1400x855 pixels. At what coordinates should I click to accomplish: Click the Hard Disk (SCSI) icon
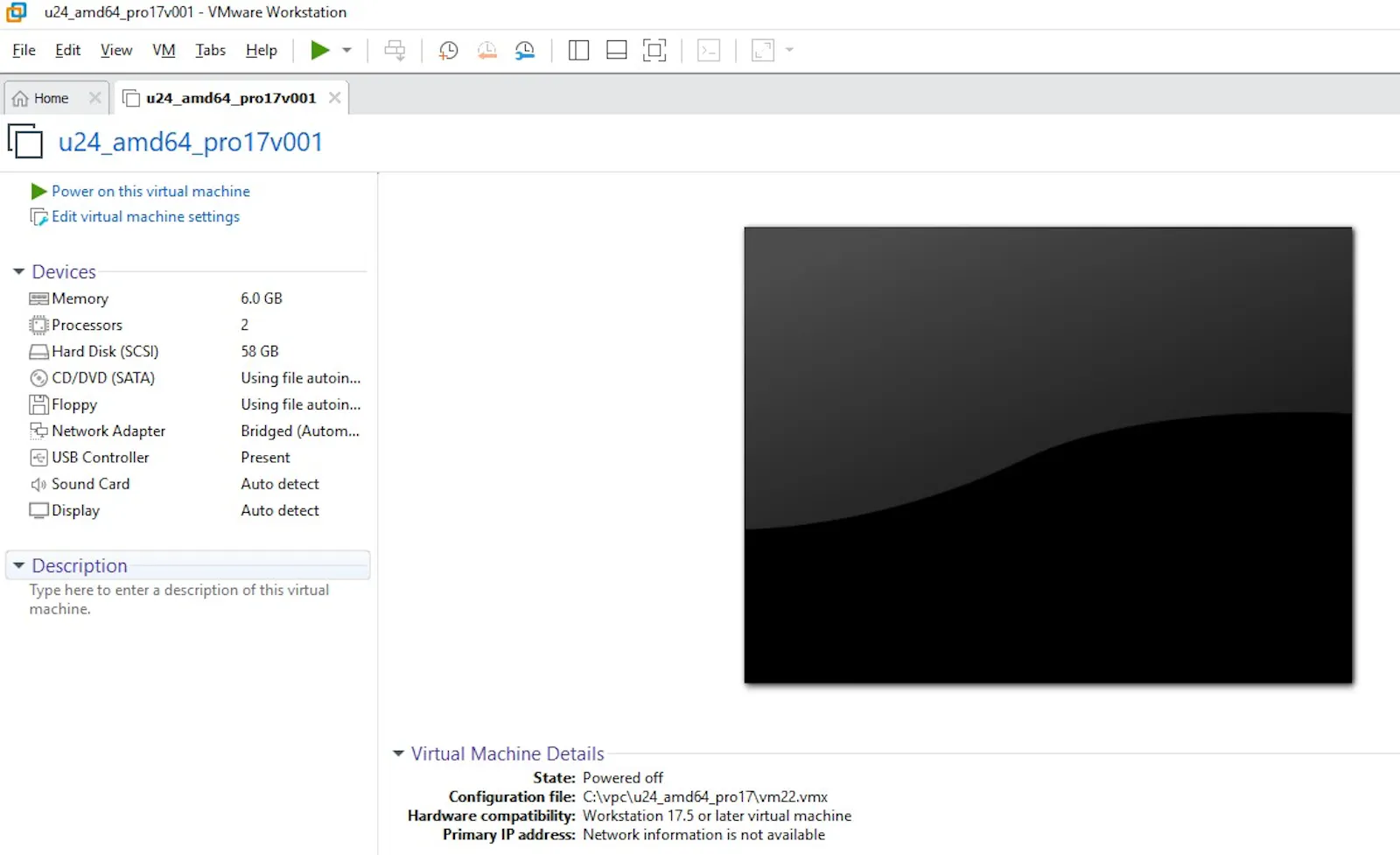click(38, 352)
